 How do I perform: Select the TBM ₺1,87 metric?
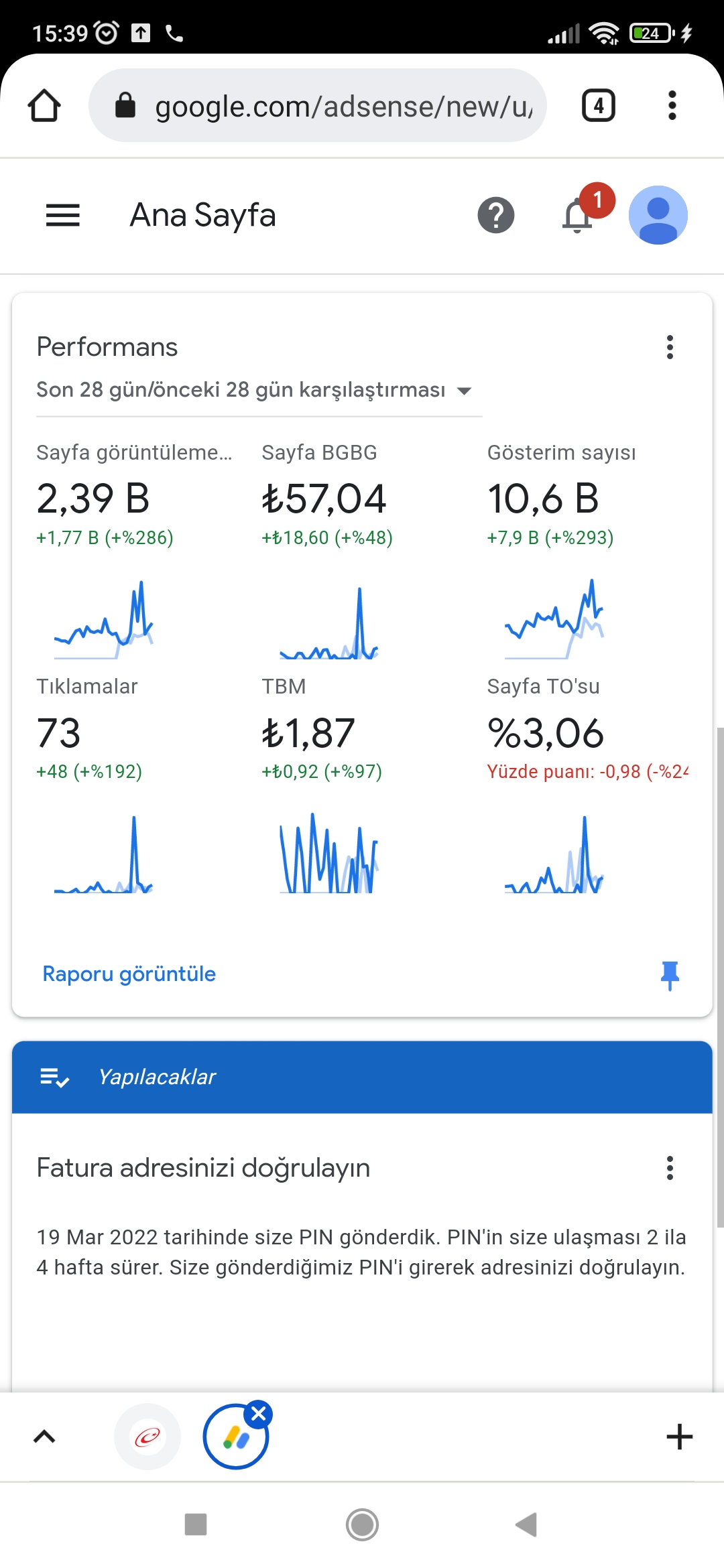coord(322,730)
